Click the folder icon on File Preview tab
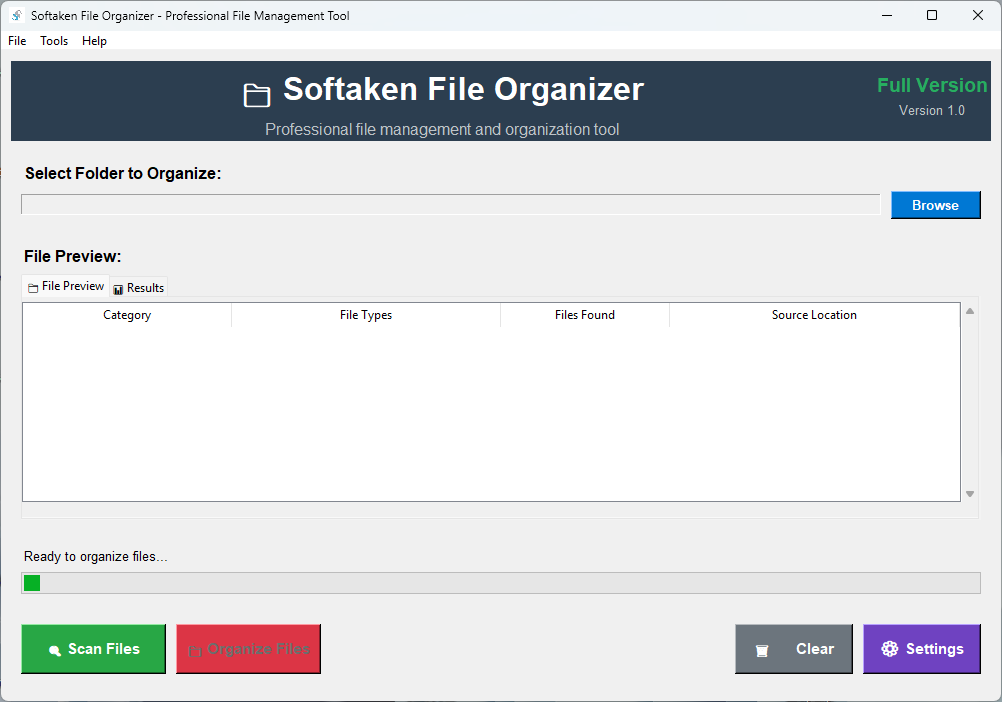Image resolution: width=1002 pixels, height=702 pixels. tap(33, 288)
